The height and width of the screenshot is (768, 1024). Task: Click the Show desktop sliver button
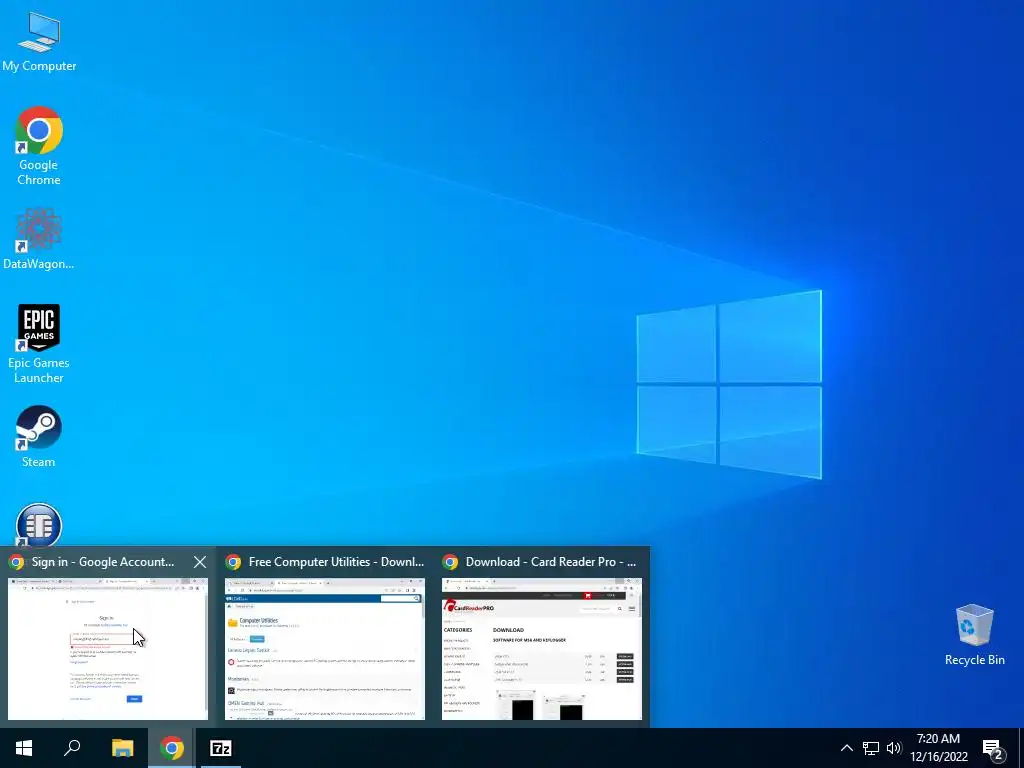pos(1021,748)
